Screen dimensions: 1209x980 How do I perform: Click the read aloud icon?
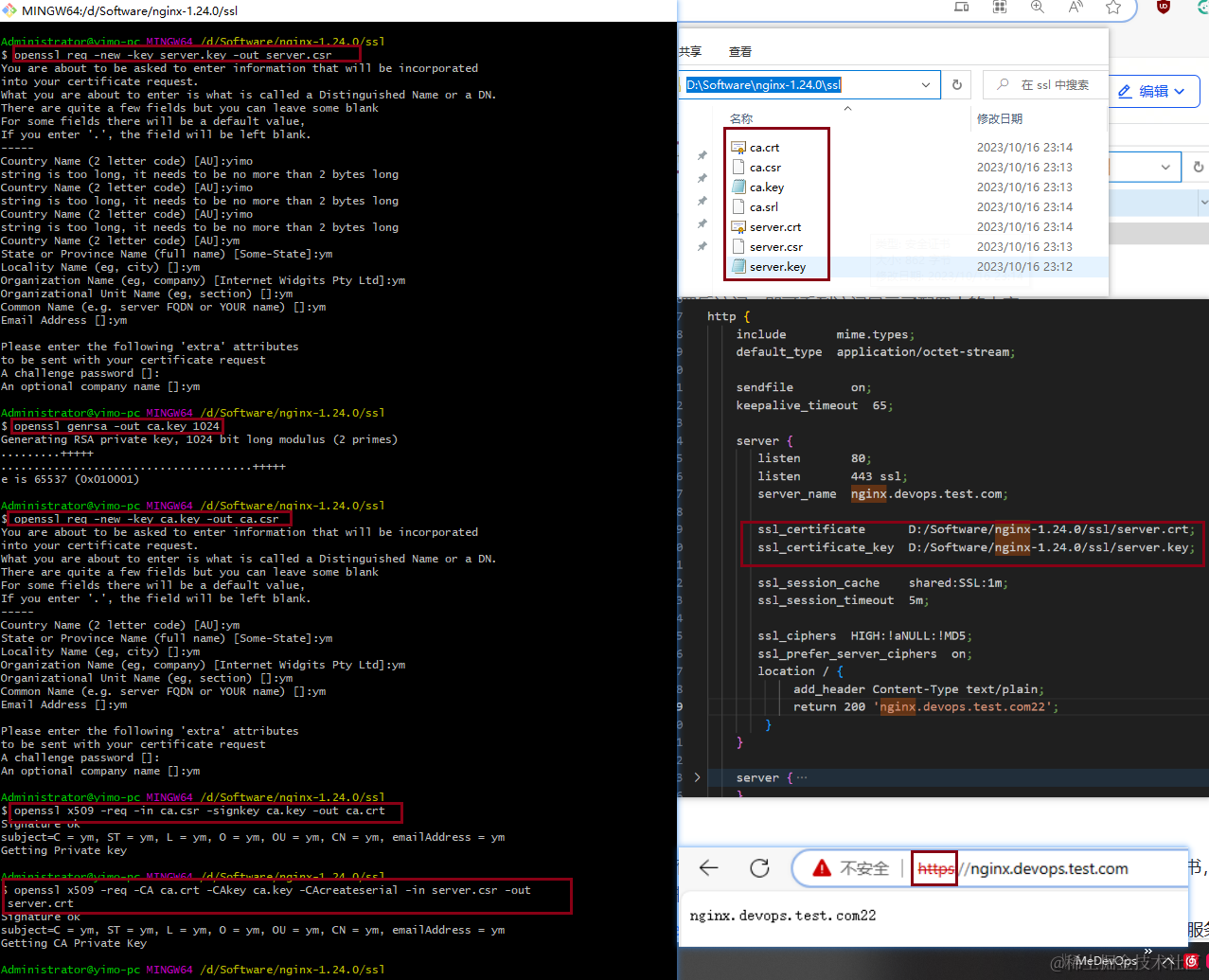click(x=1076, y=8)
